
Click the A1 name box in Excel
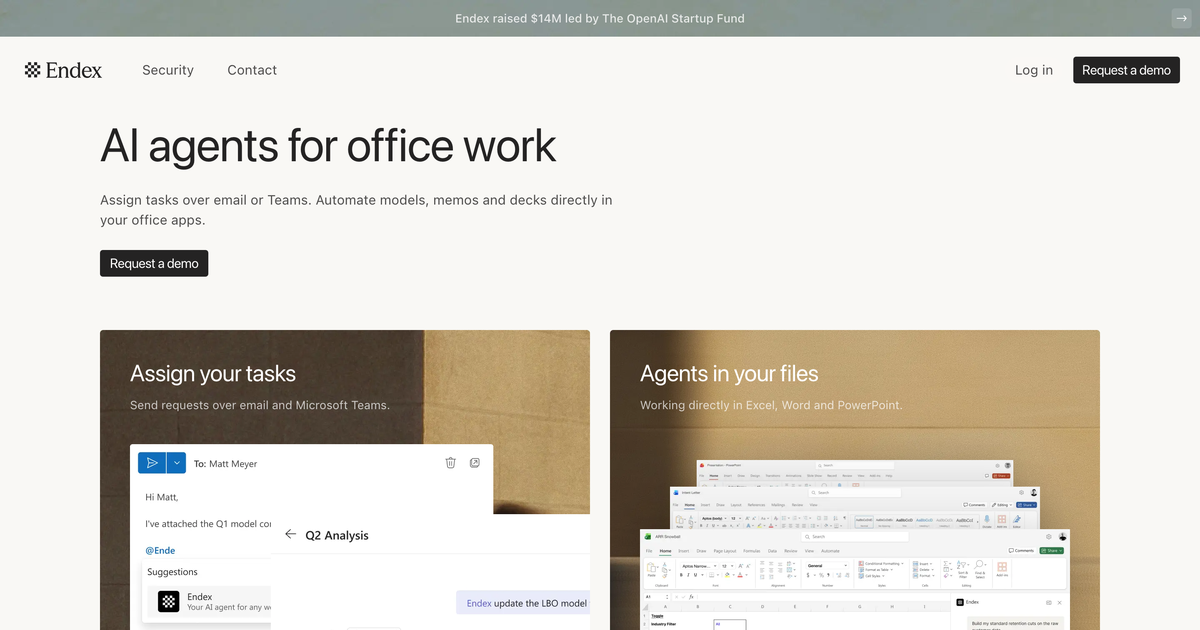656,597
